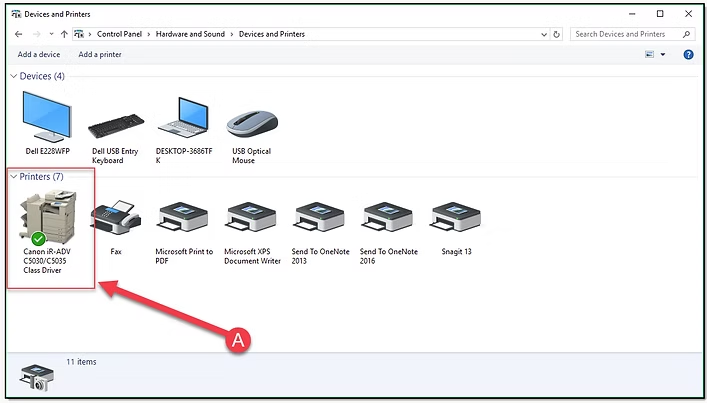Viewport: 707px width, 403px height.
Task: Collapse the Devices (4) group
Action: tap(13, 76)
